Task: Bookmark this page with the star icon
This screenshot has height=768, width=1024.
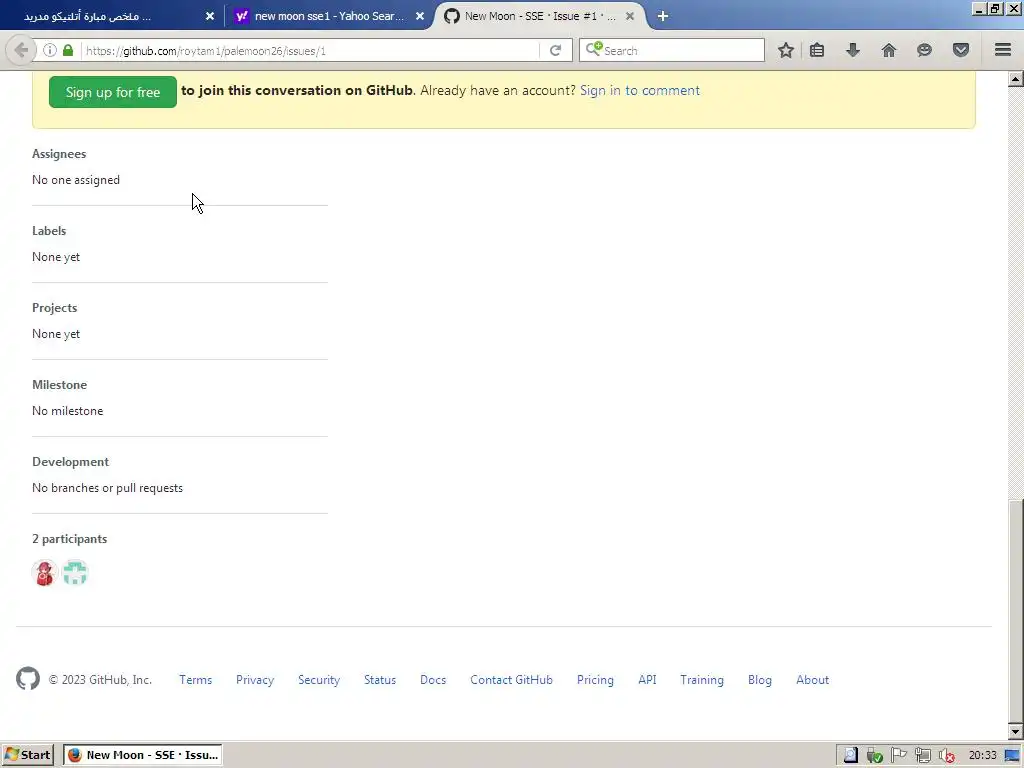Action: [786, 50]
